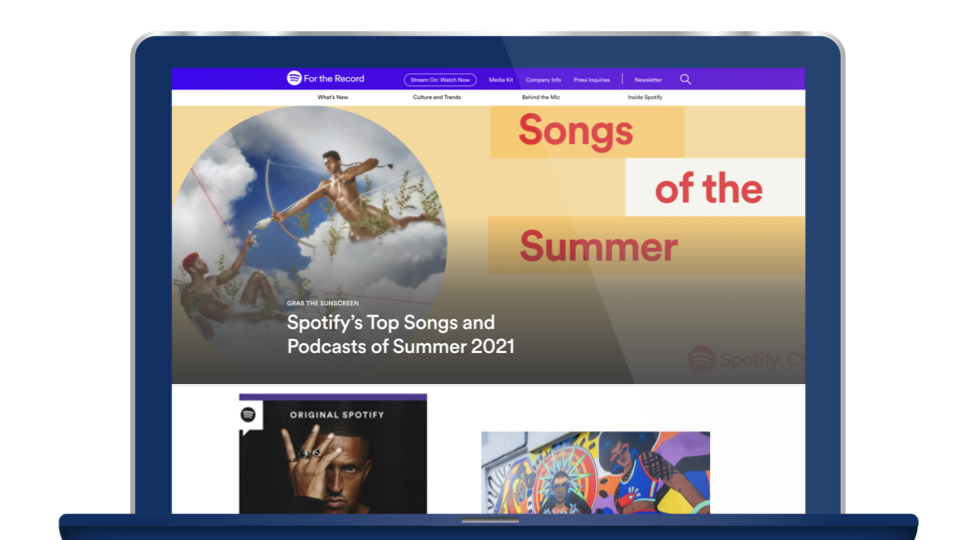
Task: Click the Songs of the Summer banner text
Action: 640,189
